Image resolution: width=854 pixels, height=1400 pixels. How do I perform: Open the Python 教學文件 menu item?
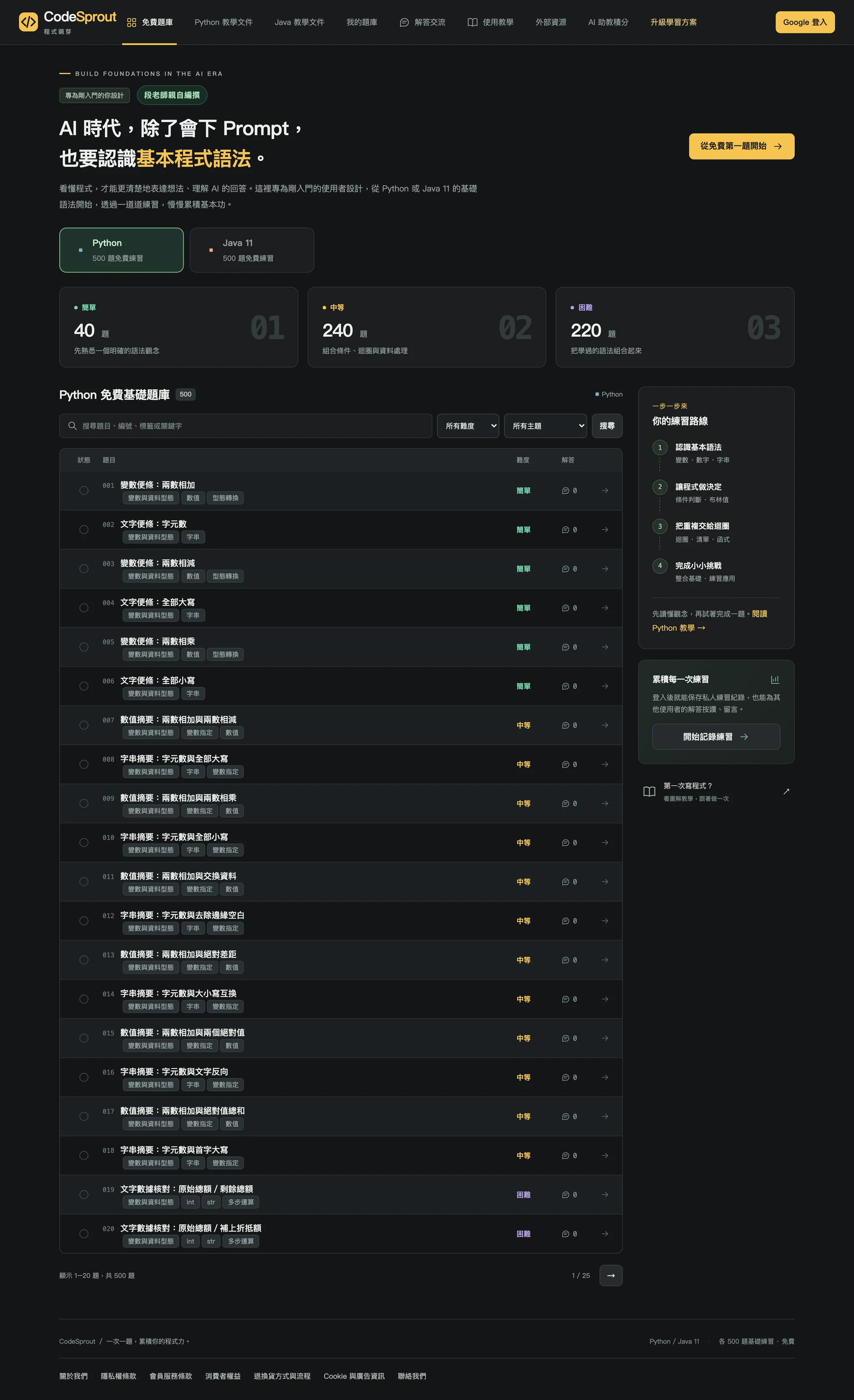pyautogui.click(x=224, y=22)
